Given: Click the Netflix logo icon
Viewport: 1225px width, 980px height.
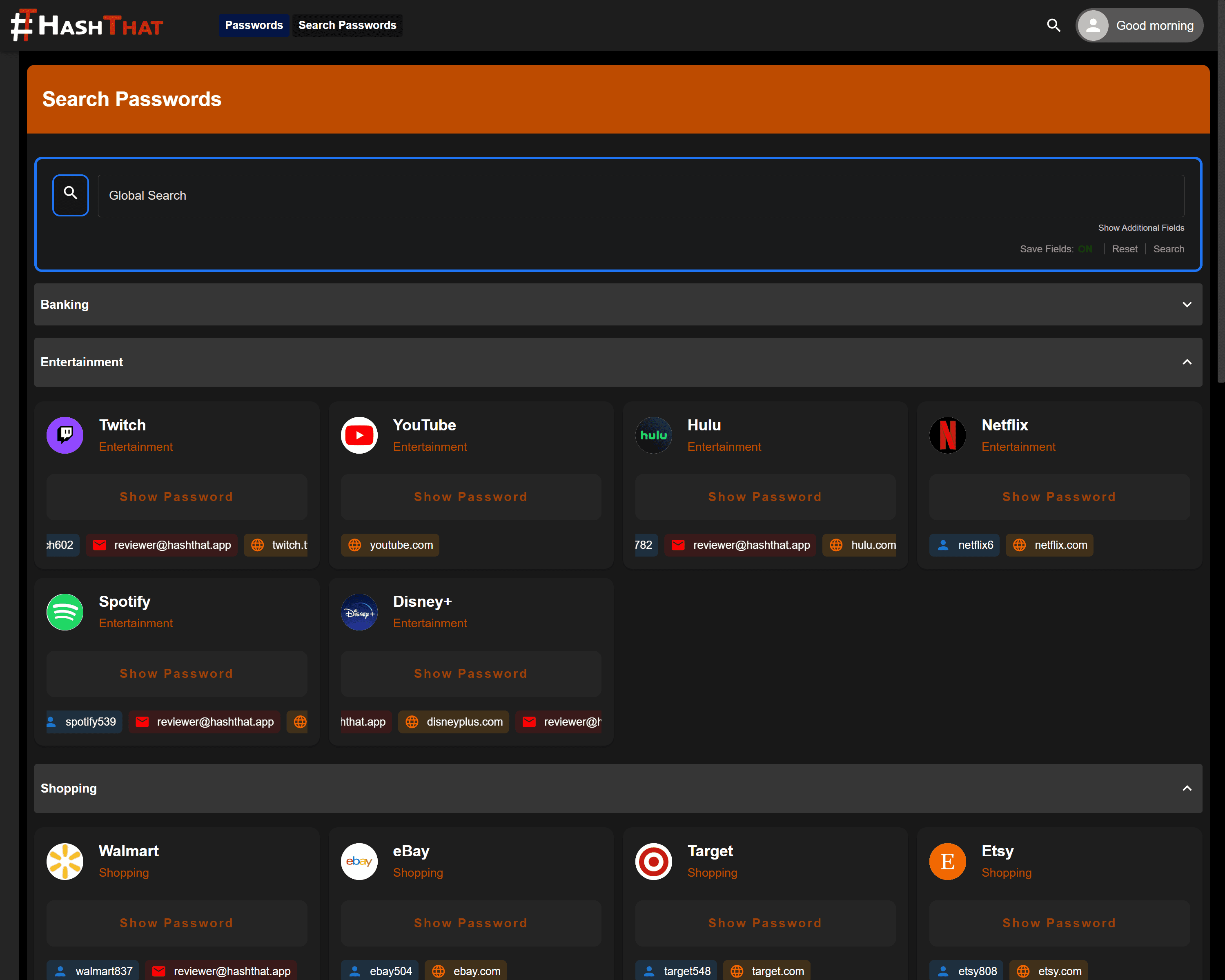Looking at the screenshot, I should pos(947,435).
